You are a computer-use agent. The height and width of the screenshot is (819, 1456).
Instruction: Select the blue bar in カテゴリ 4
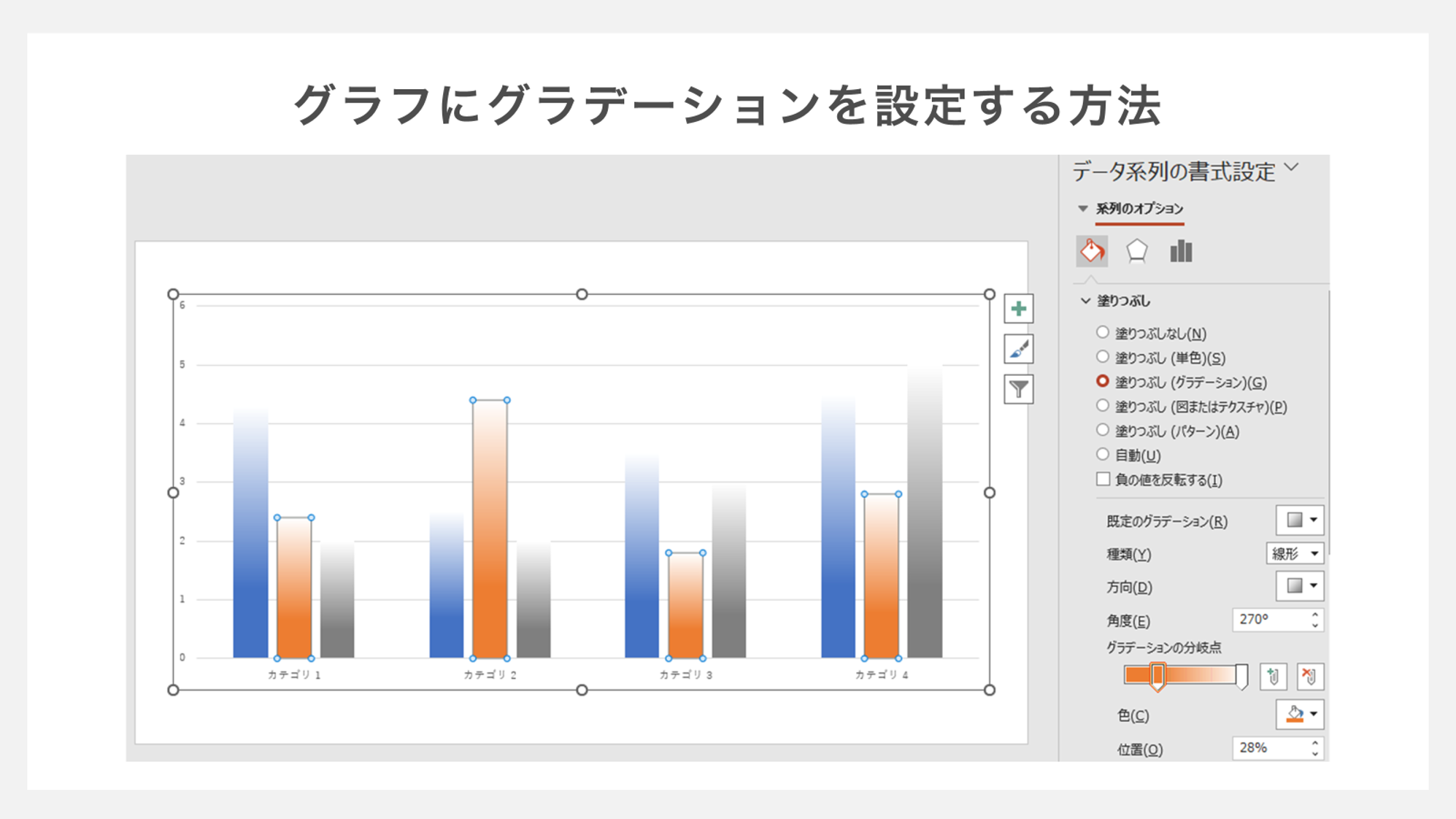838,528
